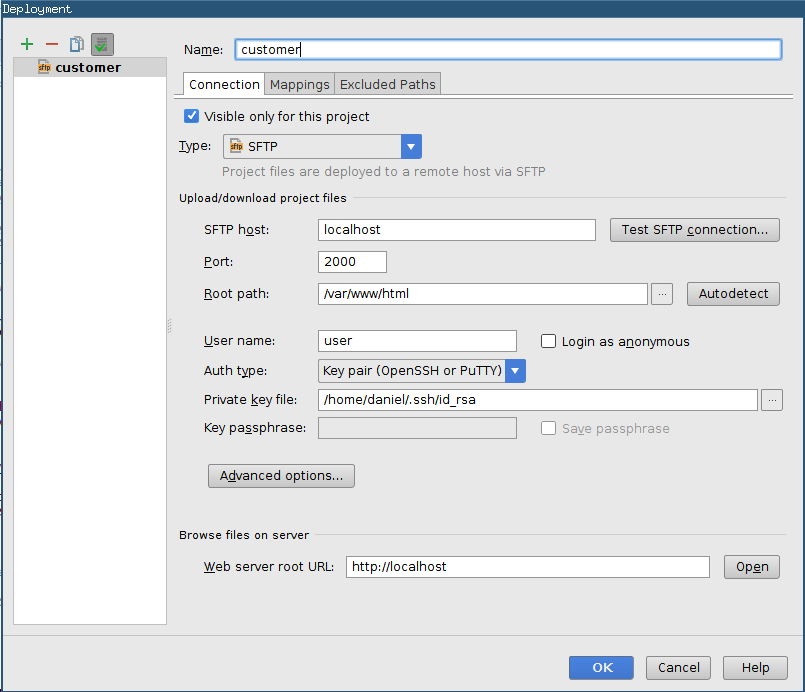Open the Type dropdown showing SFTP
Viewport: 805px width, 692px height.
pos(410,146)
